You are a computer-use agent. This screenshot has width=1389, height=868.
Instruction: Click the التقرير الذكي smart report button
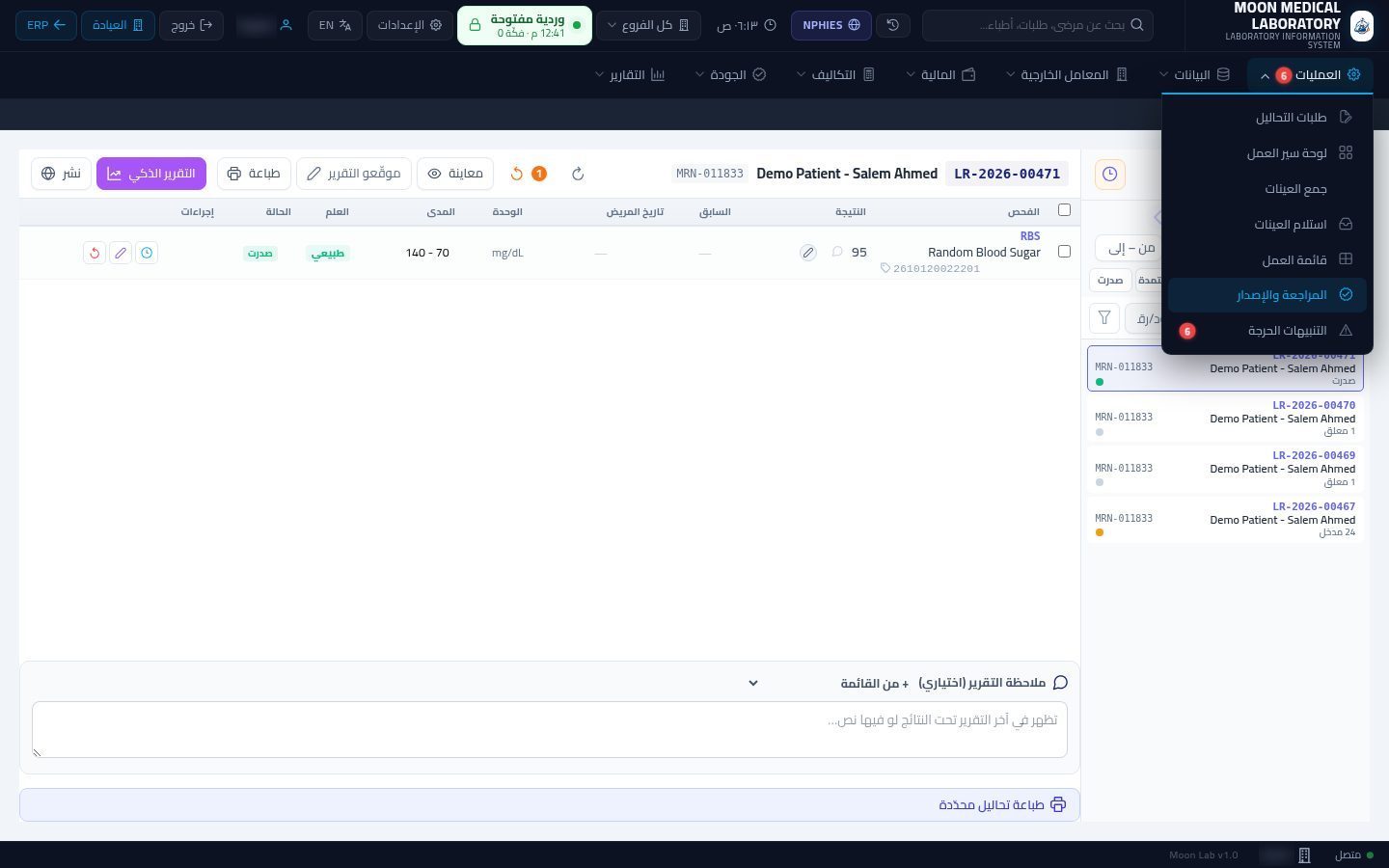[151, 174]
